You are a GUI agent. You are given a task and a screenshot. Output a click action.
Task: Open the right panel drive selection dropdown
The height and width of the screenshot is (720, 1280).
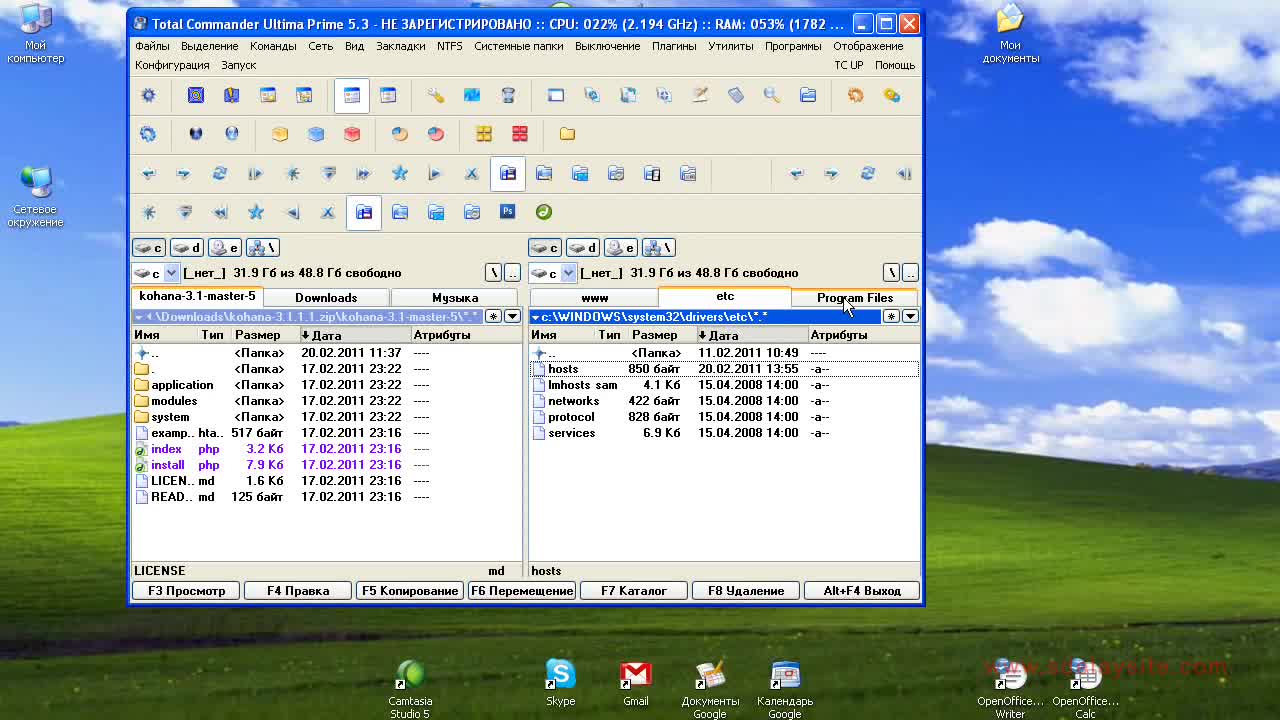(x=569, y=273)
